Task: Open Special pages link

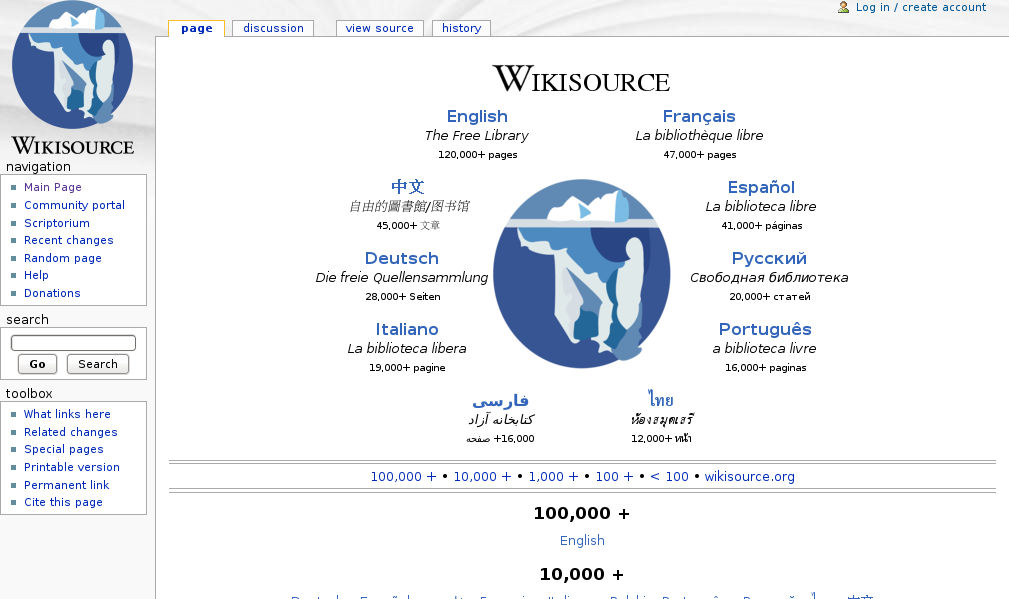Action: coord(64,449)
